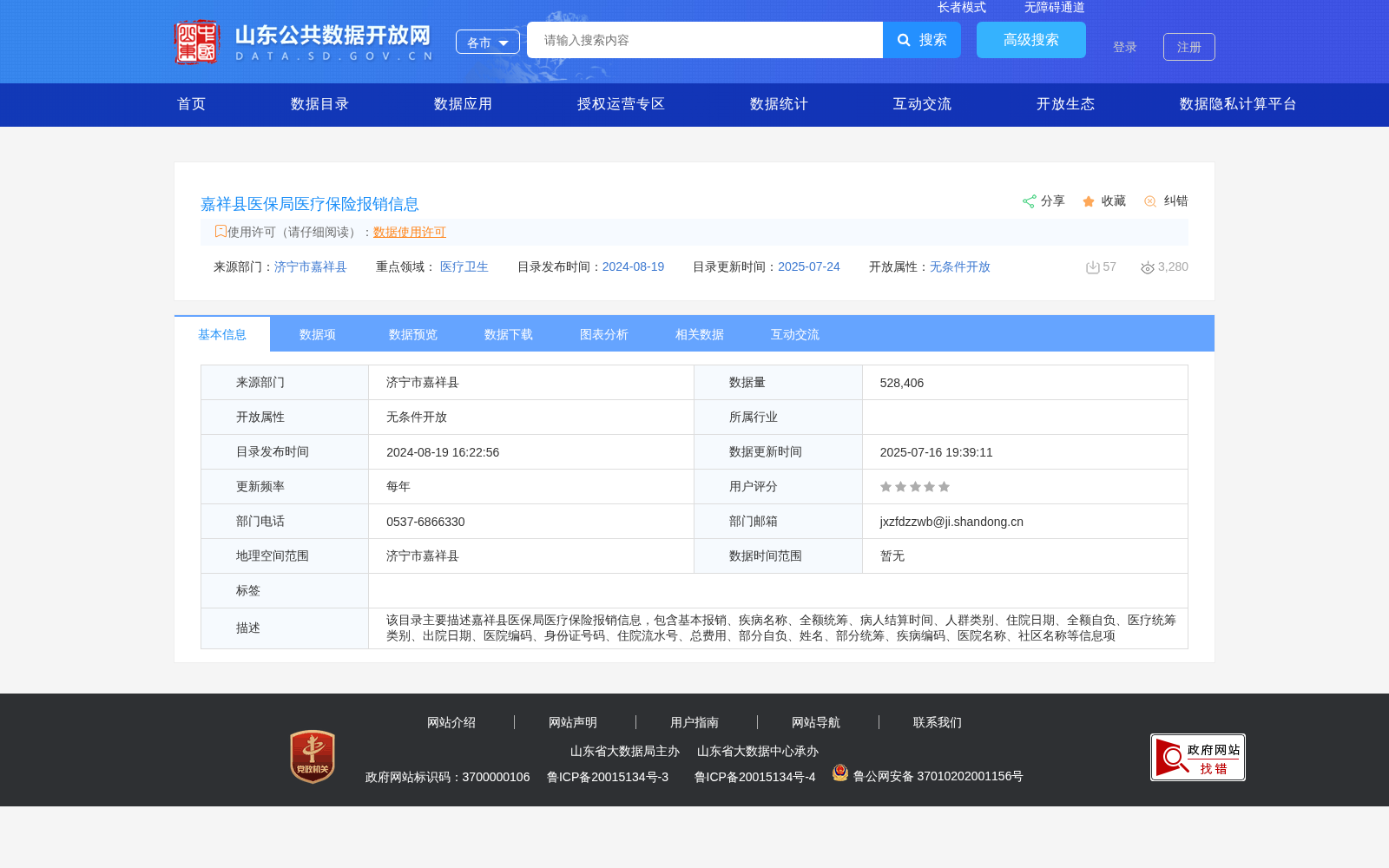Click 分享 share text label
This screenshot has height=868, width=1389.
(1053, 201)
